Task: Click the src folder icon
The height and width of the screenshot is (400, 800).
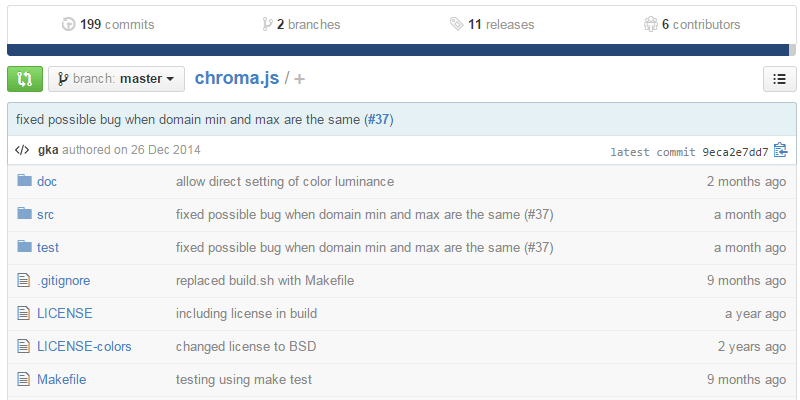Action: click(24, 214)
